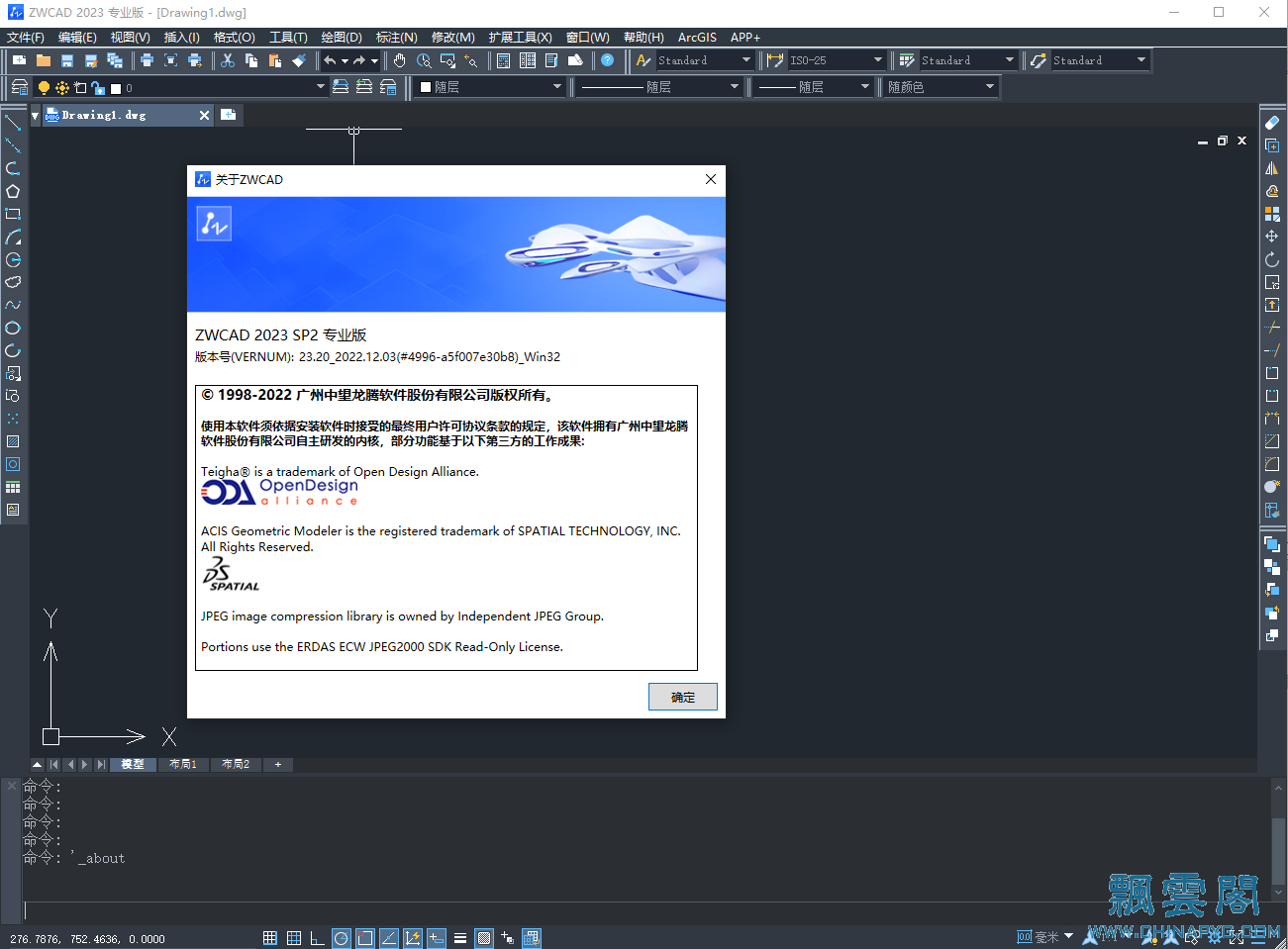Add a new layout with the plus tab
1288x949 pixels.
click(278, 764)
